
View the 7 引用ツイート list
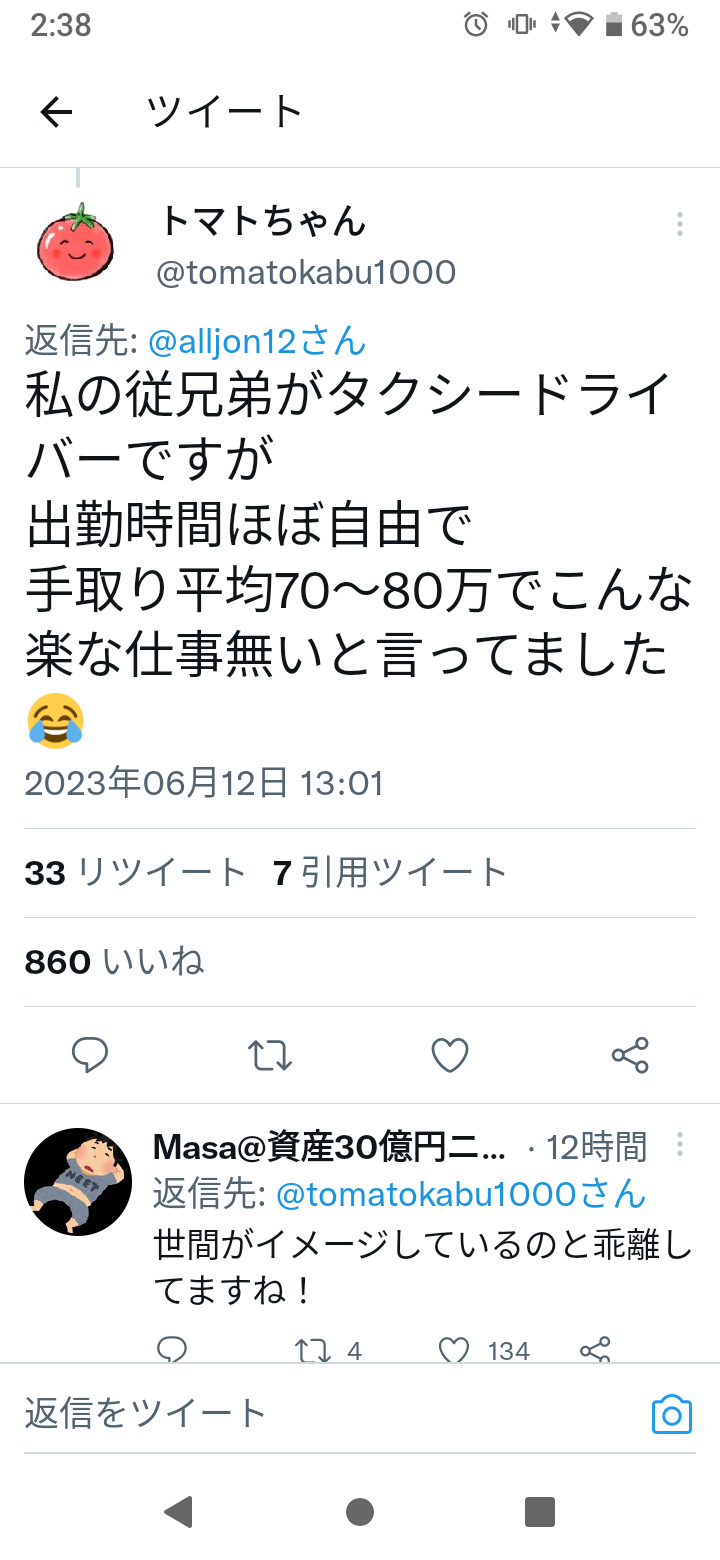[390, 873]
